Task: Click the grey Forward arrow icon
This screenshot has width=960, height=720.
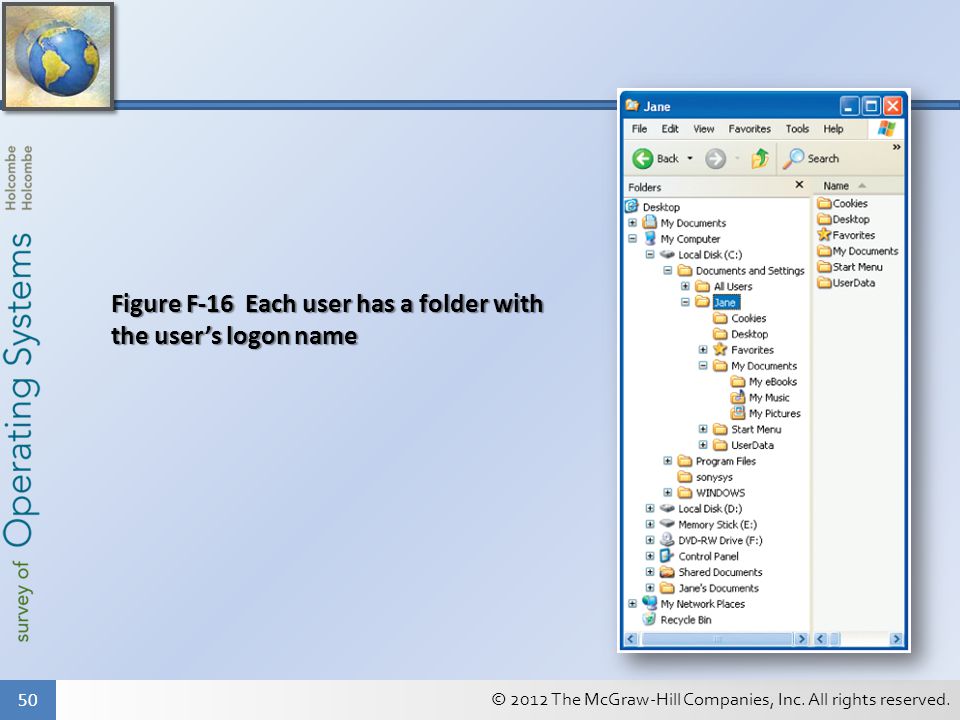Action: pos(715,159)
